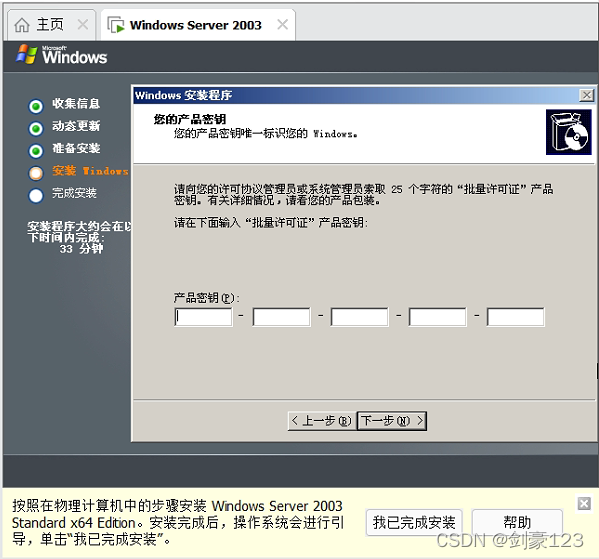
Task: Click the 产品密钥(P) label
Action: (206, 298)
